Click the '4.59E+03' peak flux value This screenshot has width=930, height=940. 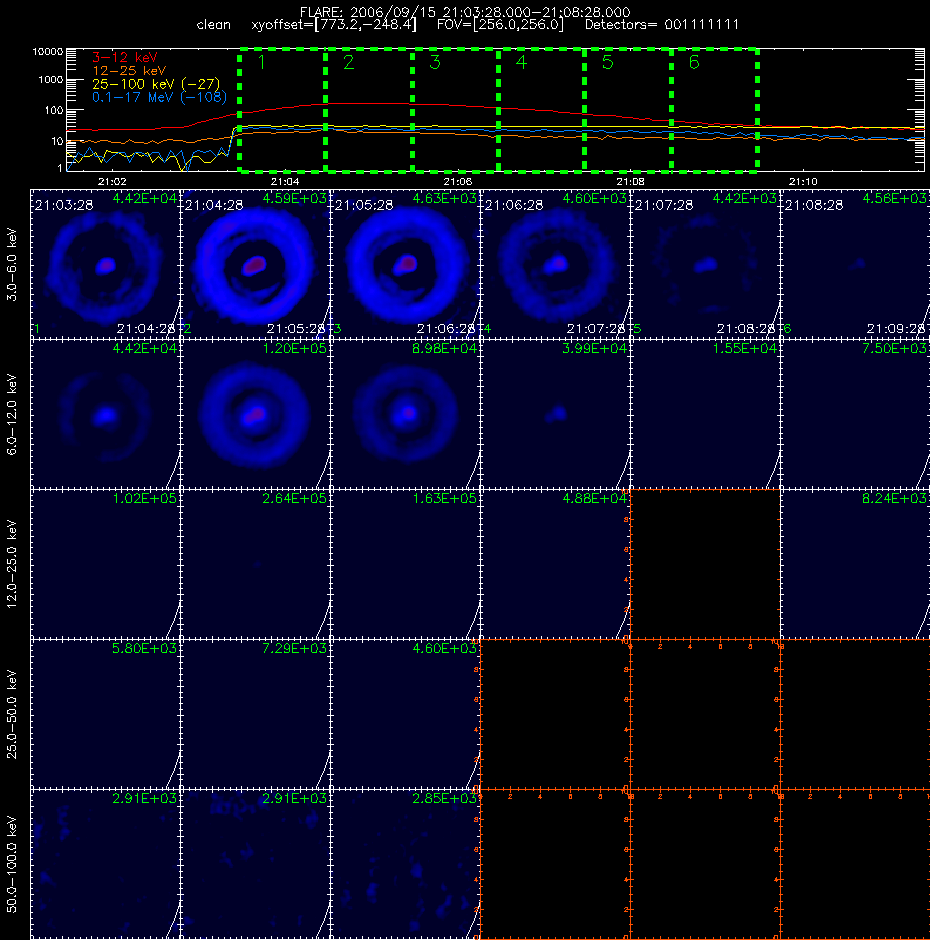294,198
